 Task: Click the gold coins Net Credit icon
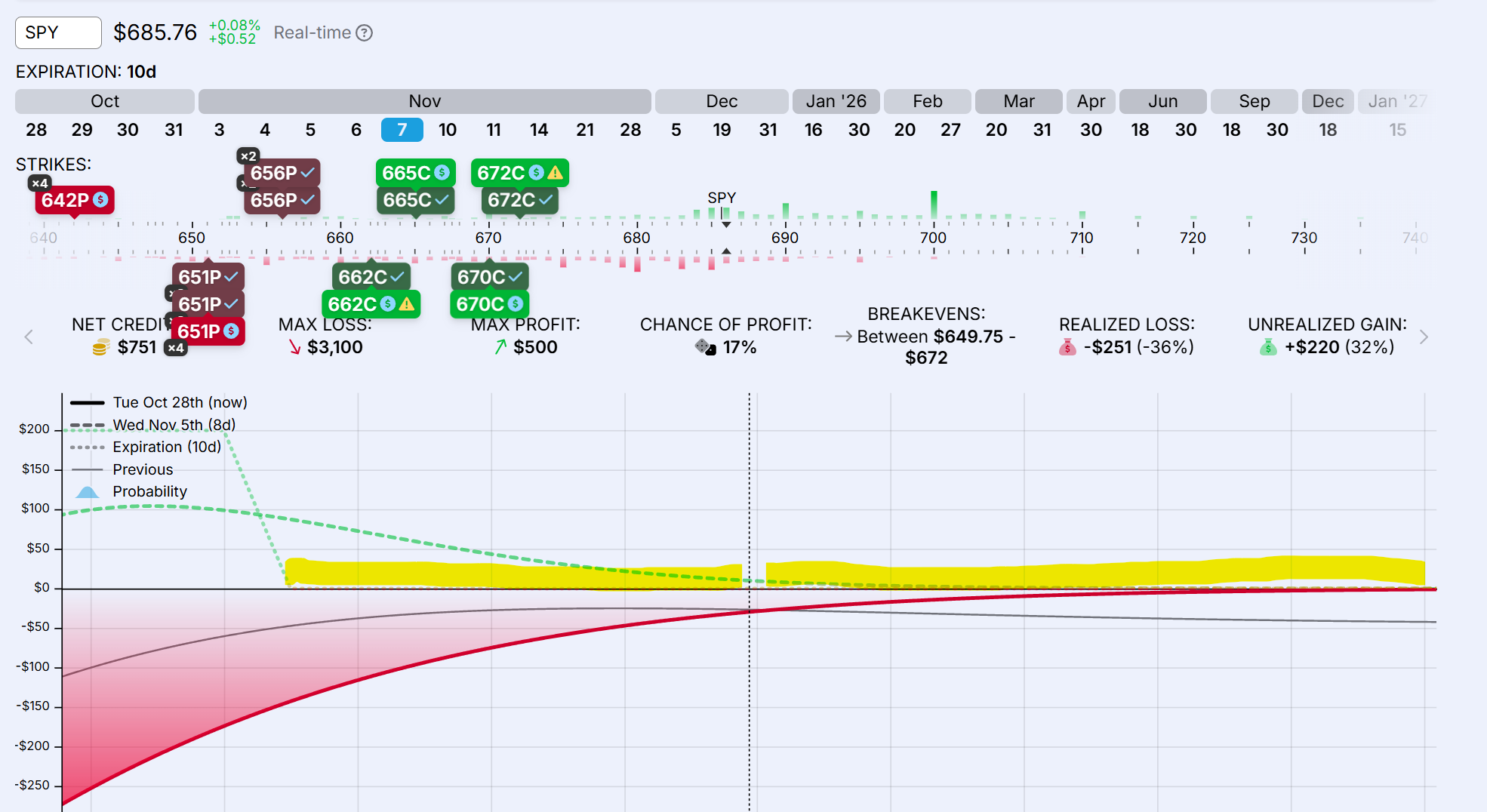[x=100, y=347]
